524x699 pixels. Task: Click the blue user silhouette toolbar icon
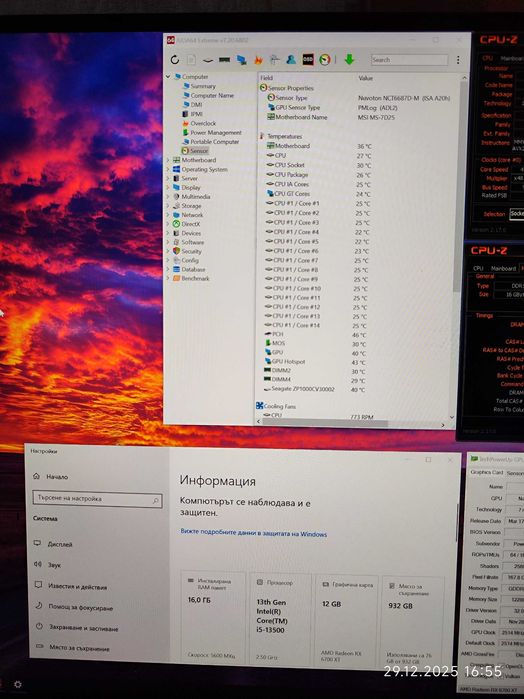291,59
